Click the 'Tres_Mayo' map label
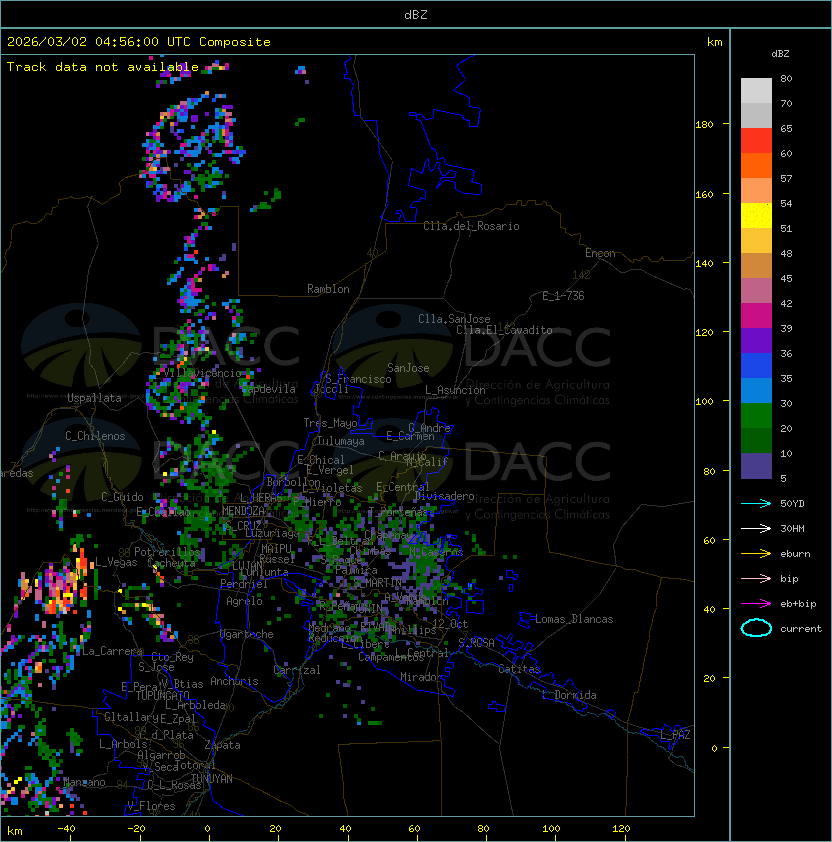832x842 pixels. 330,423
